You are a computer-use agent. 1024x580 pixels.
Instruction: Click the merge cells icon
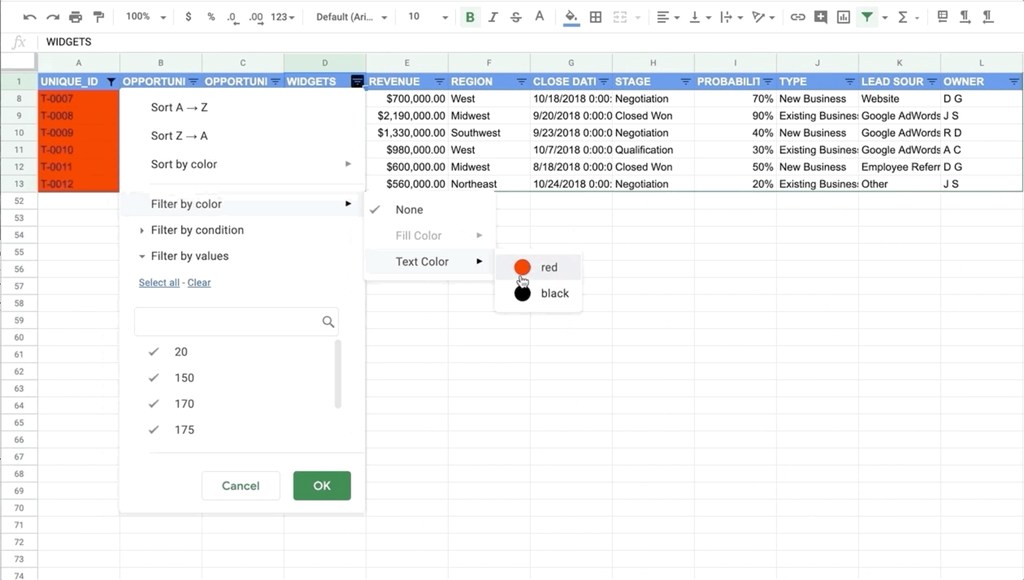(x=620, y=17)
